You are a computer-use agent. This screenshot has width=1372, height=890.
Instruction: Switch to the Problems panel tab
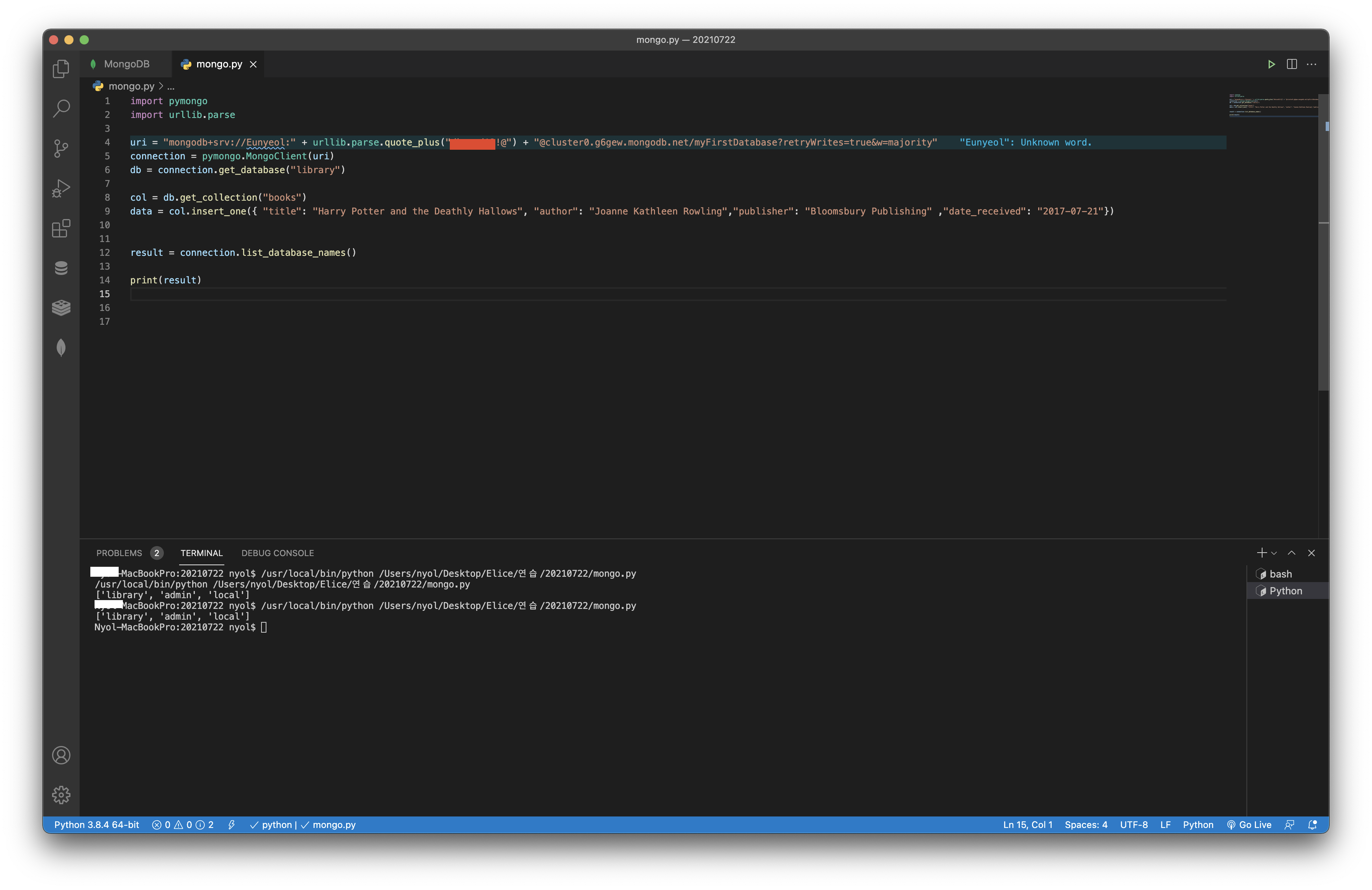pyautogui.click(x=119, y=553)
